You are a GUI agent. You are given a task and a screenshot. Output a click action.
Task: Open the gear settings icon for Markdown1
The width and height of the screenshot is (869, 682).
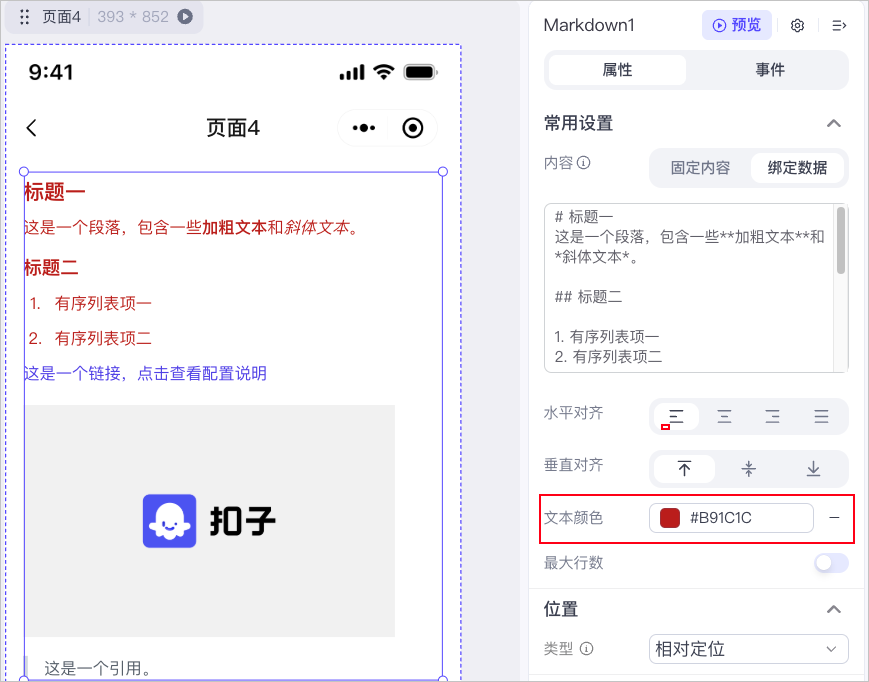pyautogui.click(x=797, y=25)
